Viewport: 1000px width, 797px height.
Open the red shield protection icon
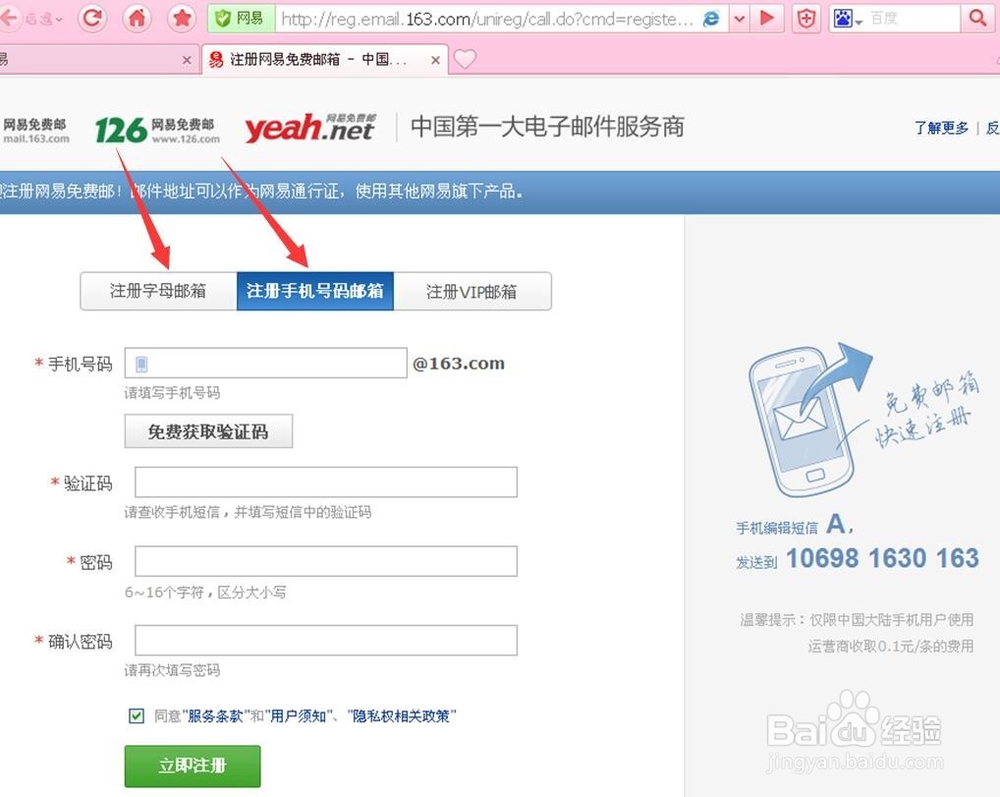(806, 18)
